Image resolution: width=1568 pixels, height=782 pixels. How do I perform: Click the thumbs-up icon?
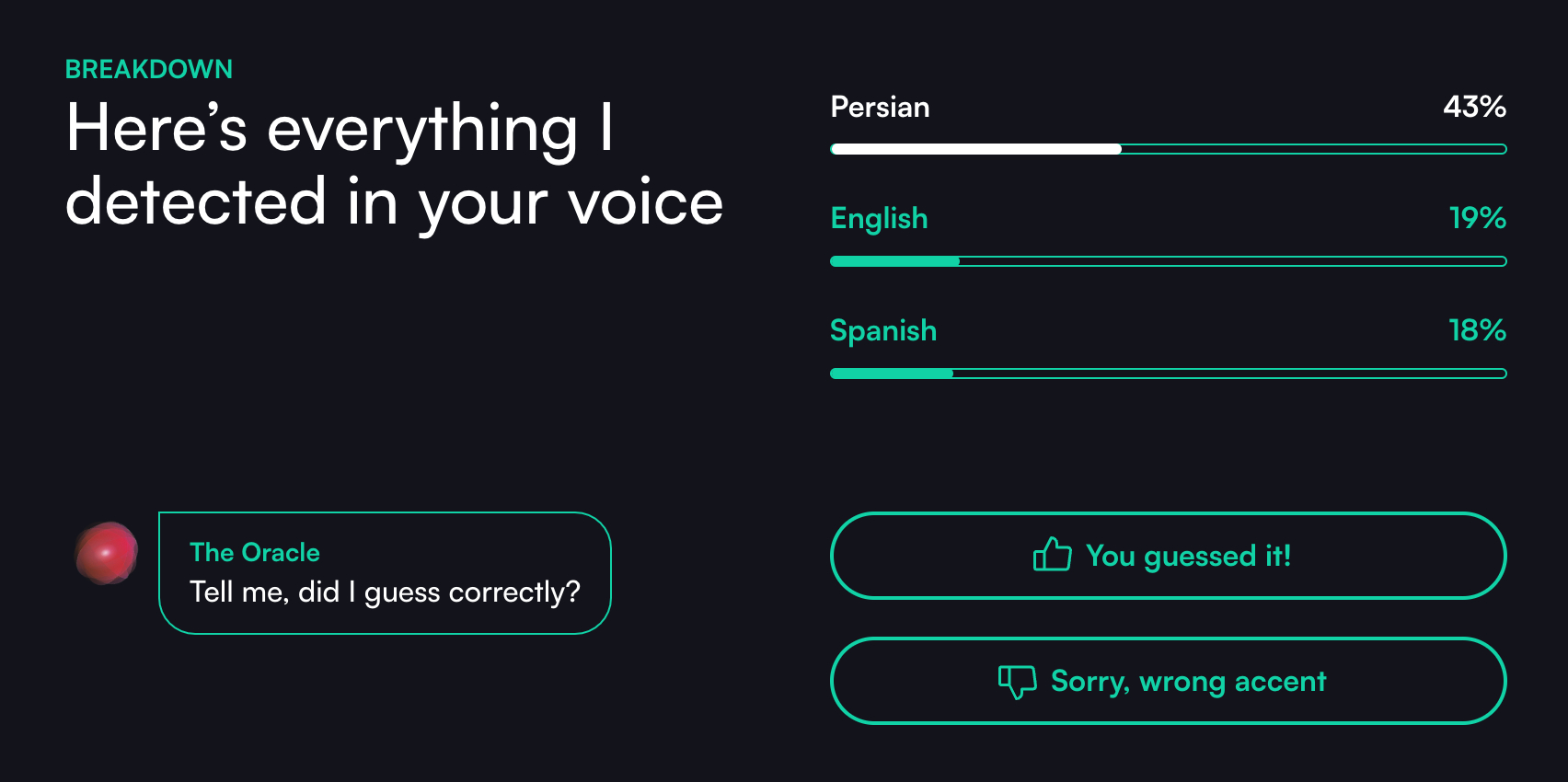1052,555
